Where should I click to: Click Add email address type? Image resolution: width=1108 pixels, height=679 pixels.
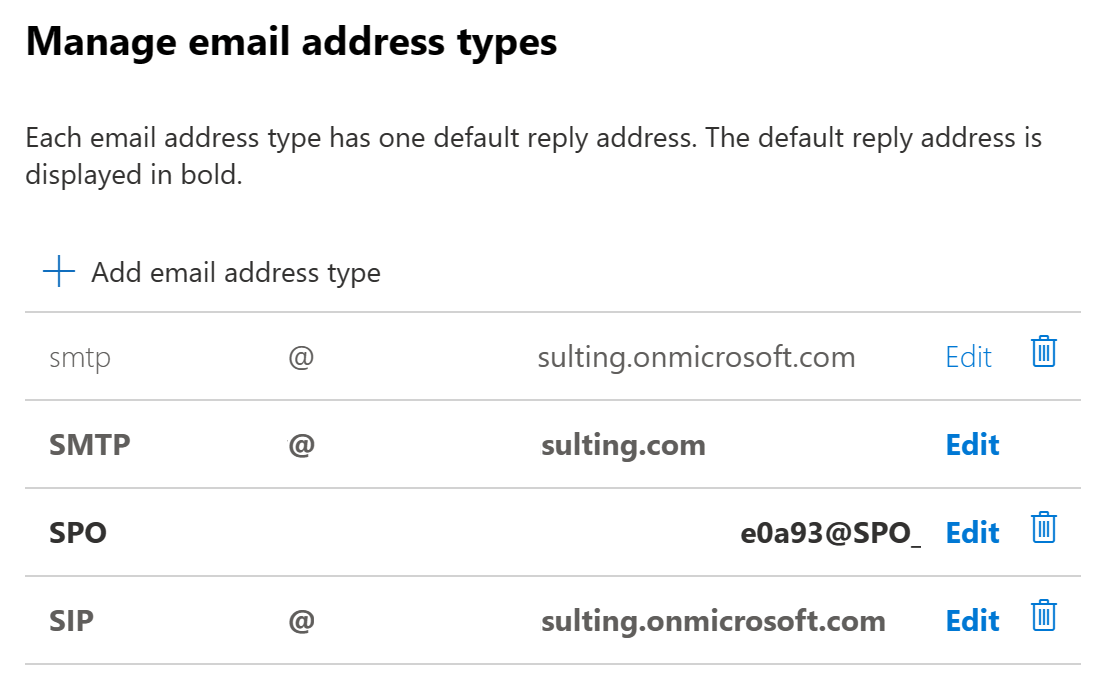click(236, 271)
